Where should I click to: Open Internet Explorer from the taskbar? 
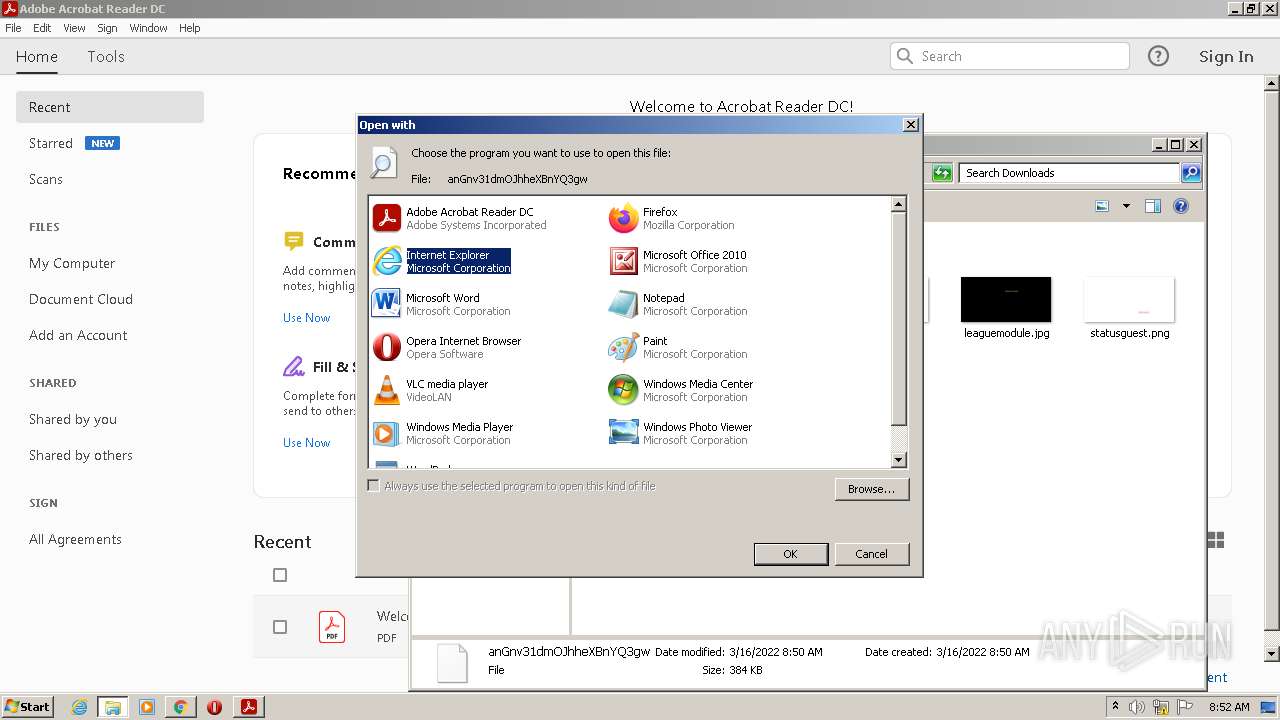79,707
